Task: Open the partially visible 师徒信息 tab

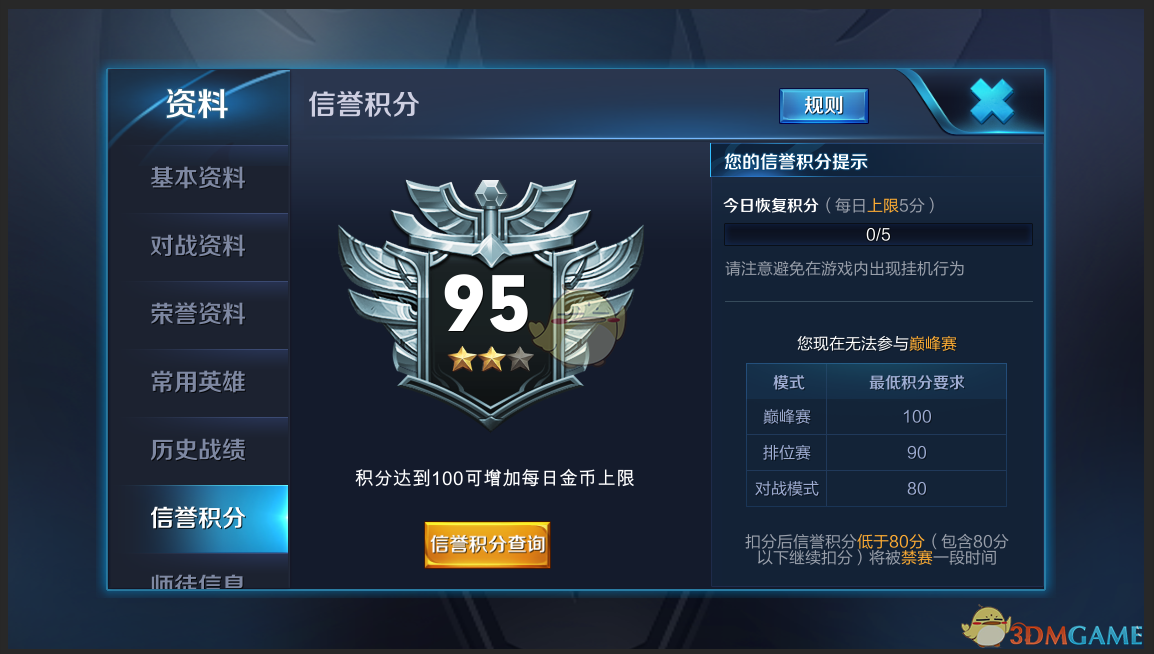Action: click(x=198, y=575)
